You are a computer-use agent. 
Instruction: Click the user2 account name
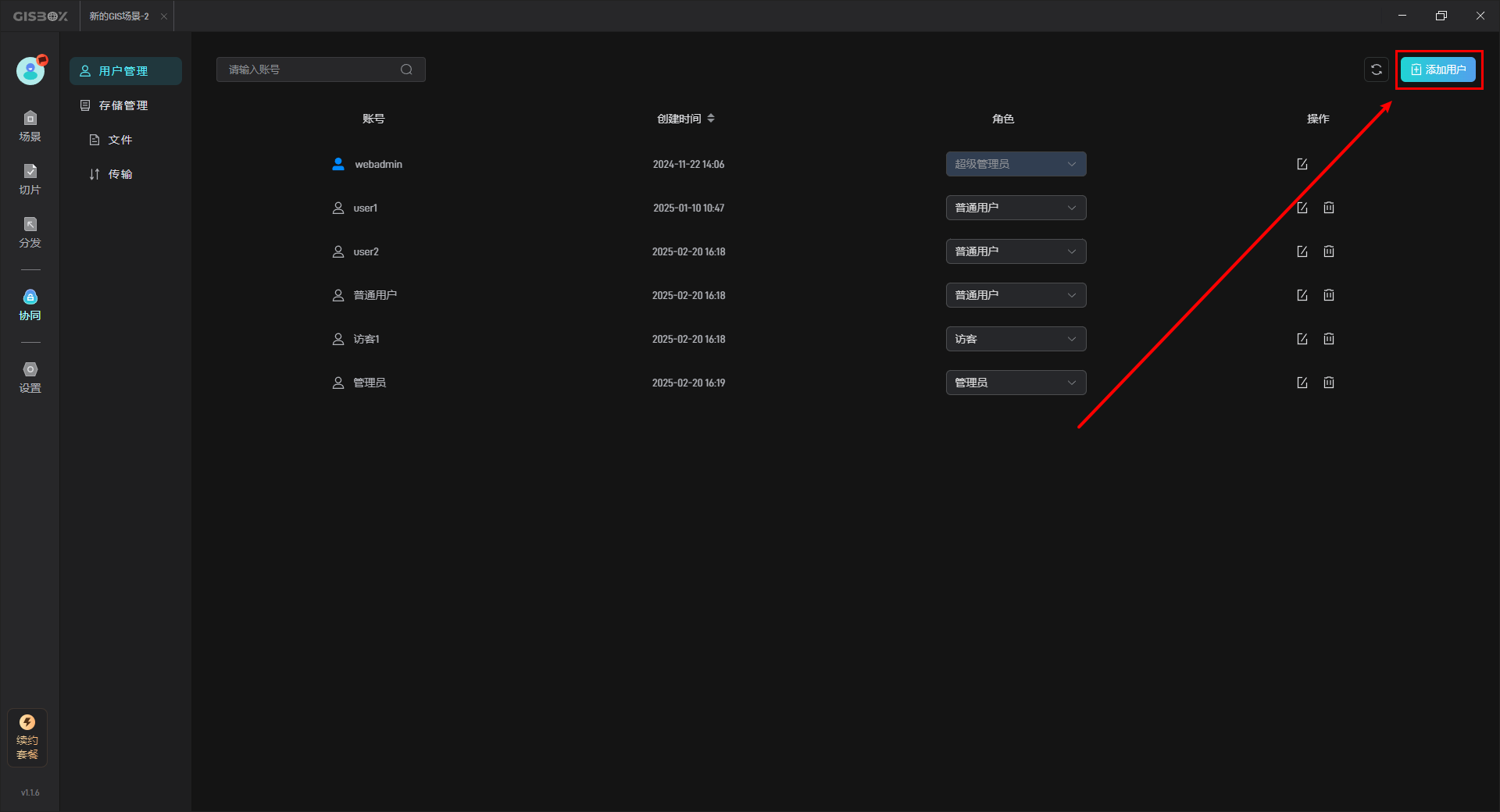[366, 251]
